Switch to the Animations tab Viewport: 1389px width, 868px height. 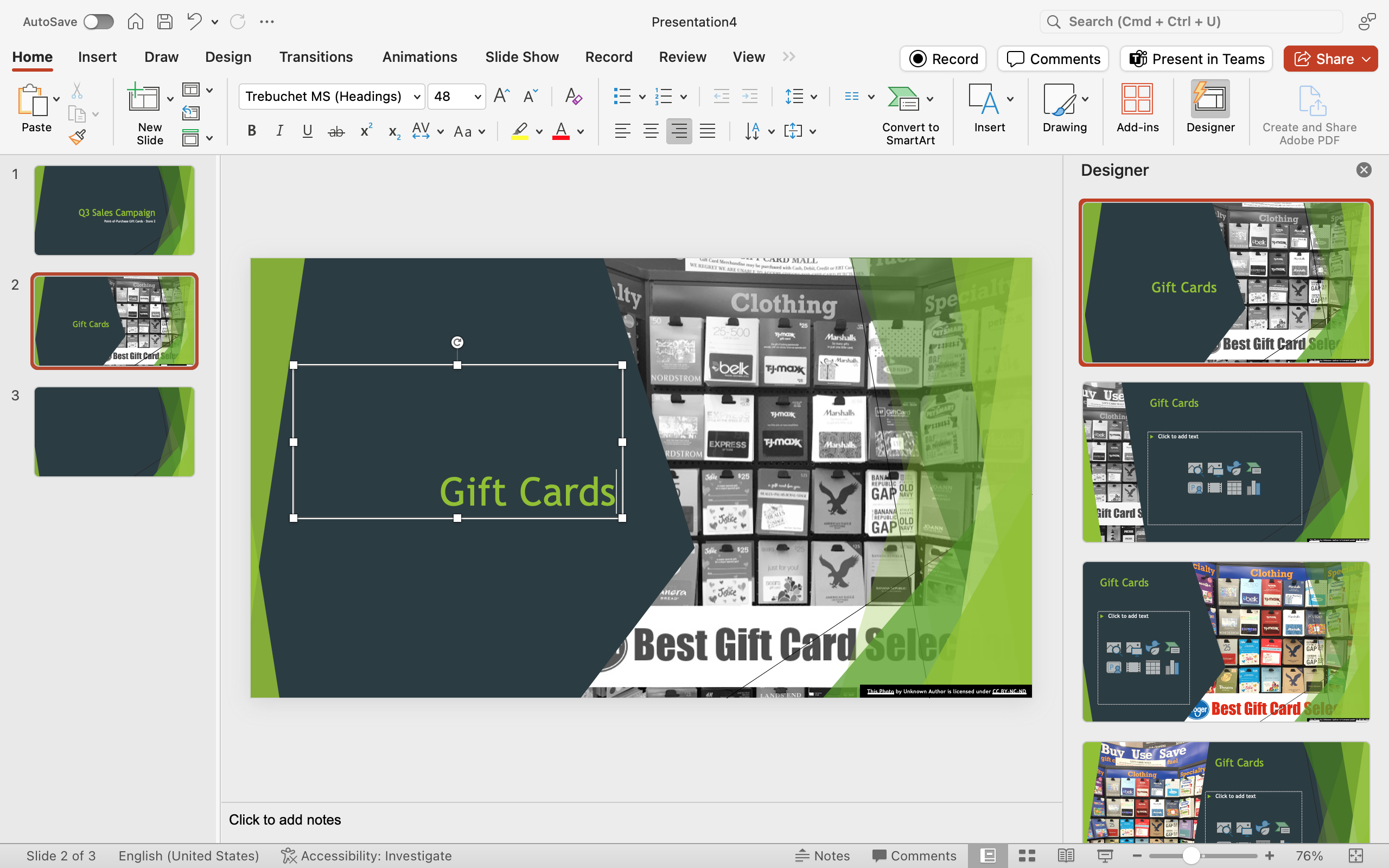(419, 57)
